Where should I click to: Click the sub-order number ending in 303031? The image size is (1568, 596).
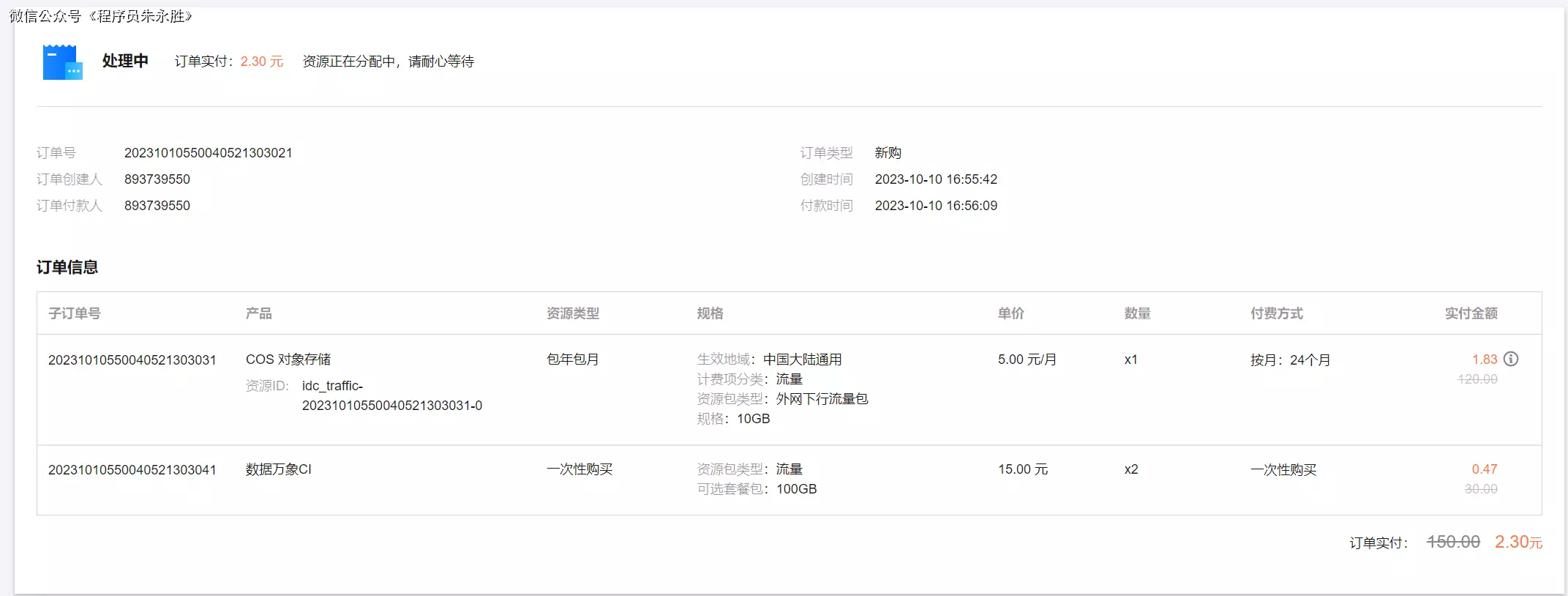click(132, 360)
